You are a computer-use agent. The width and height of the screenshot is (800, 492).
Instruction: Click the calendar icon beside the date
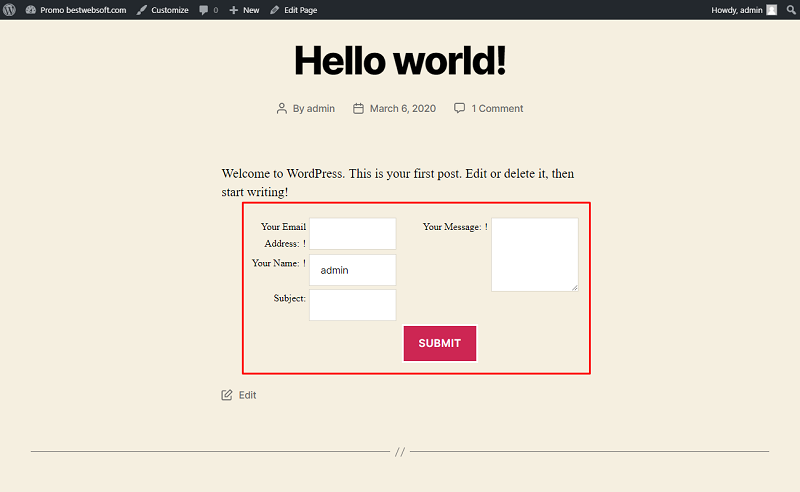[358, 108]
